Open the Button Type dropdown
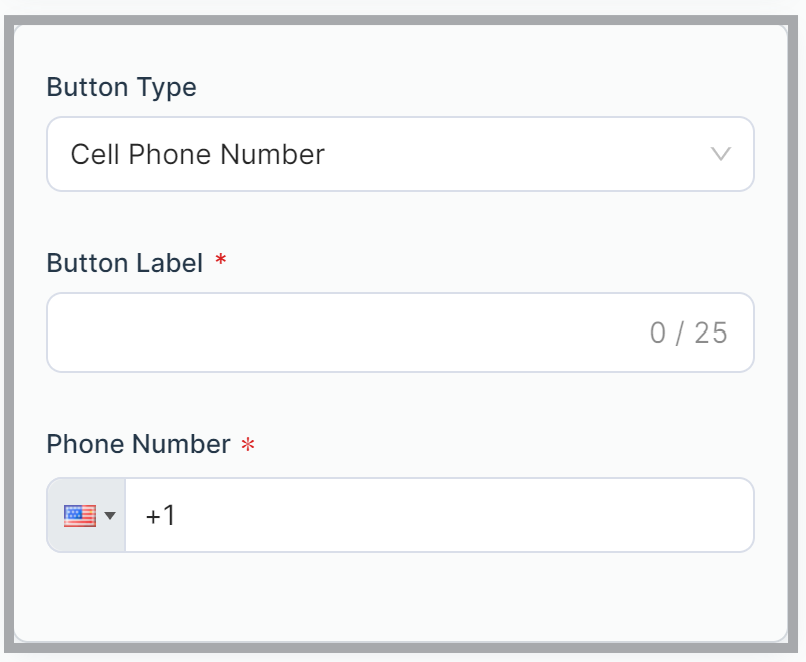The width and height of the screenshot is (806, 662). pos(400,154)
